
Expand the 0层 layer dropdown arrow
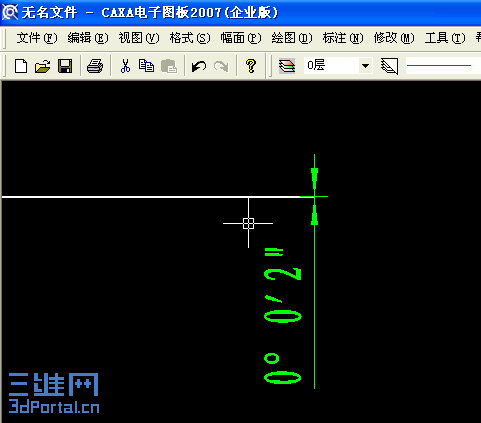pos(365,66)
